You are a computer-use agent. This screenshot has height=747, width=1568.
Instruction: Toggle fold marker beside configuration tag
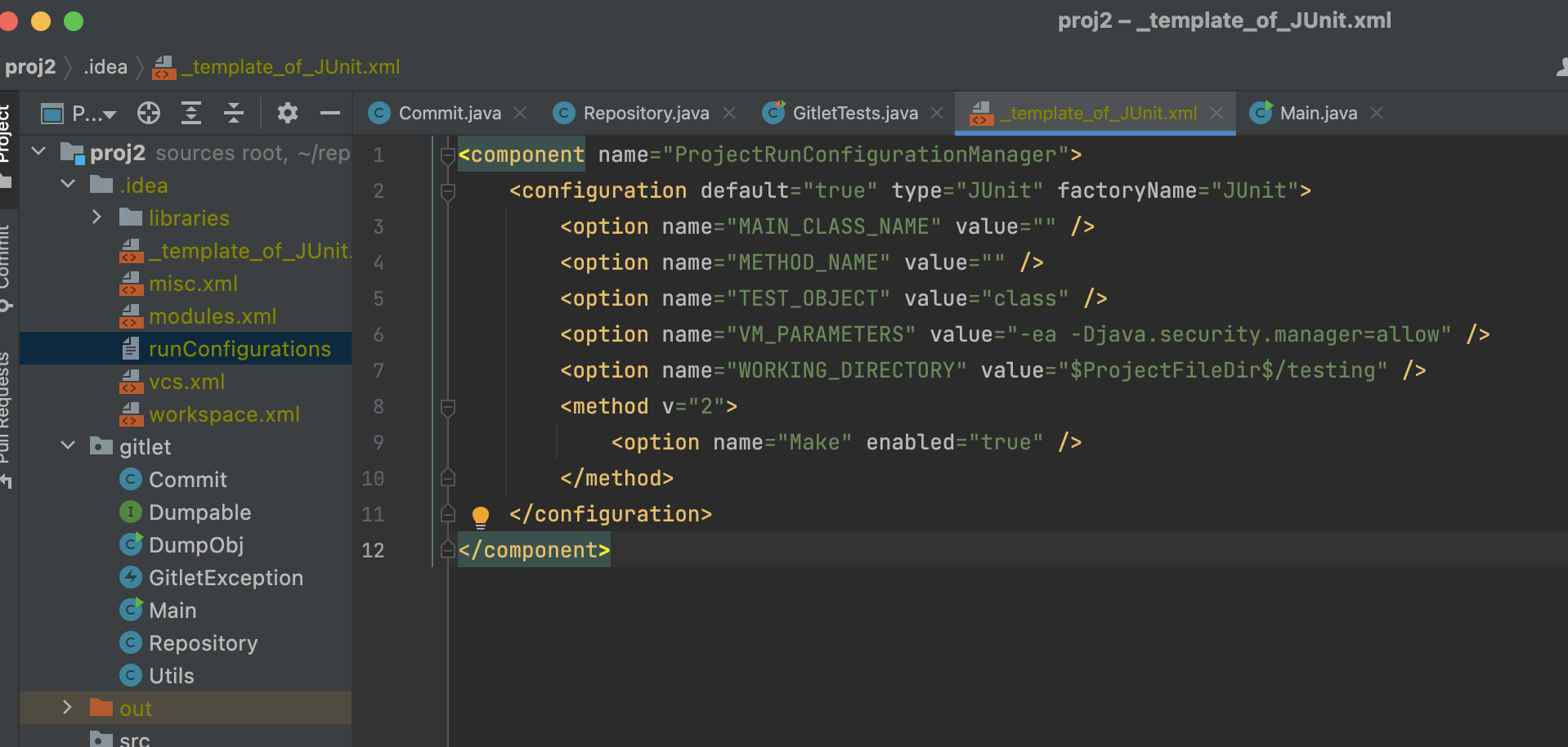click(447, 191)
